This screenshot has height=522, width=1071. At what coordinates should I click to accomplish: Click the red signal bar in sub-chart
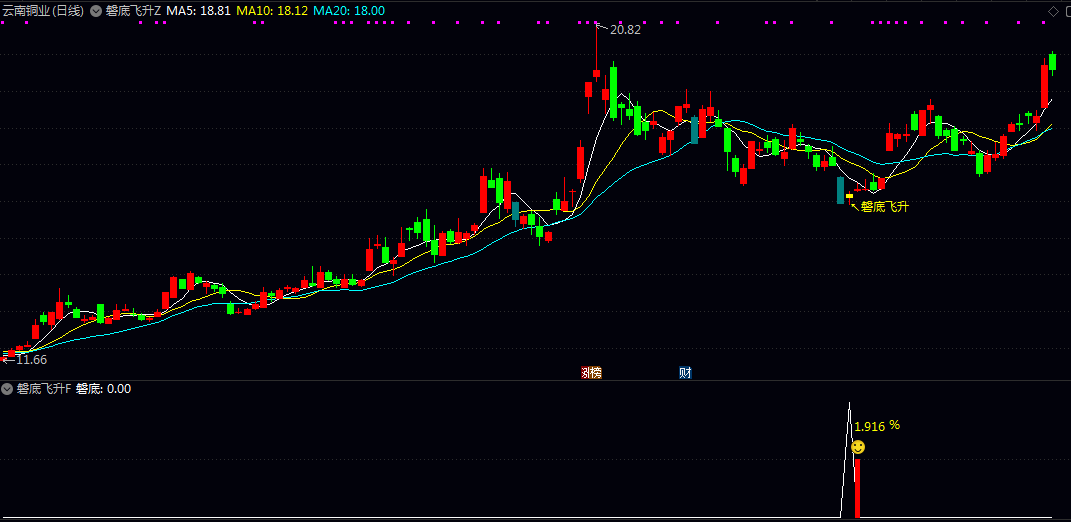(858, 488)
